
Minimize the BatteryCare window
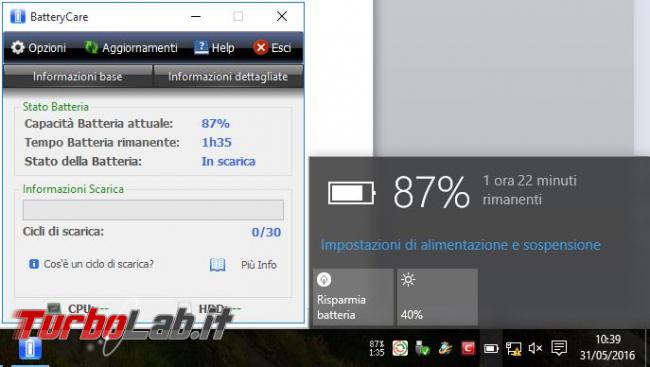click(x=196, y=17)
